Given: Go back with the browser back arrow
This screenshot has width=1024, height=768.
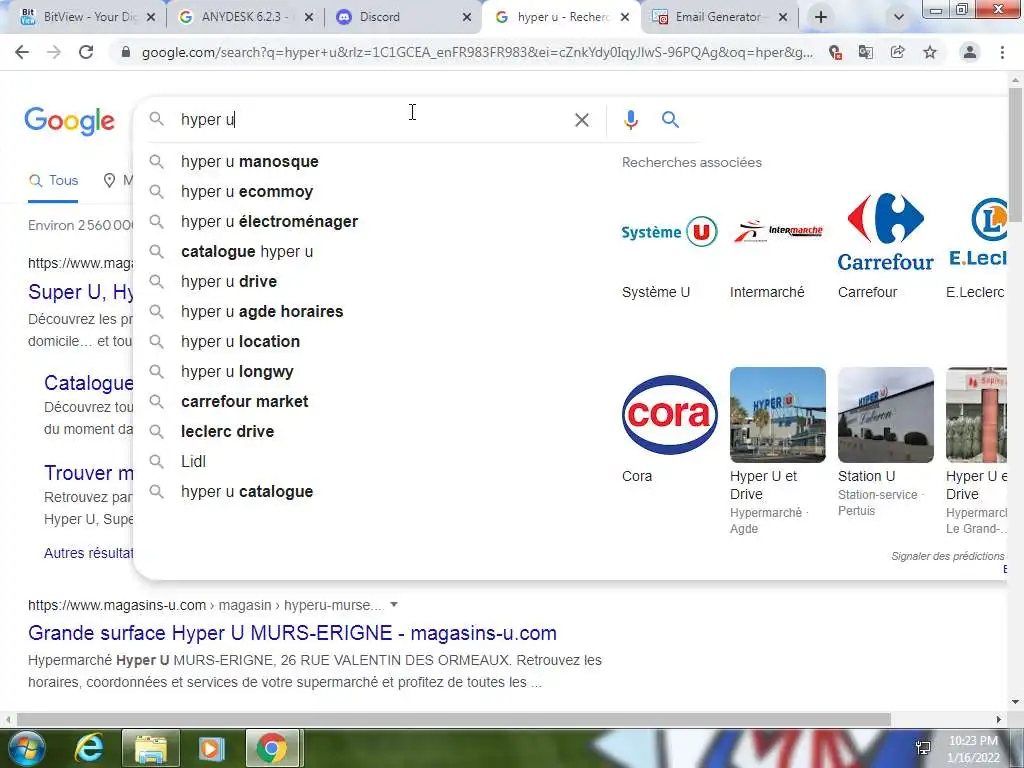Looking at the screenshot, I should (22, 52).
